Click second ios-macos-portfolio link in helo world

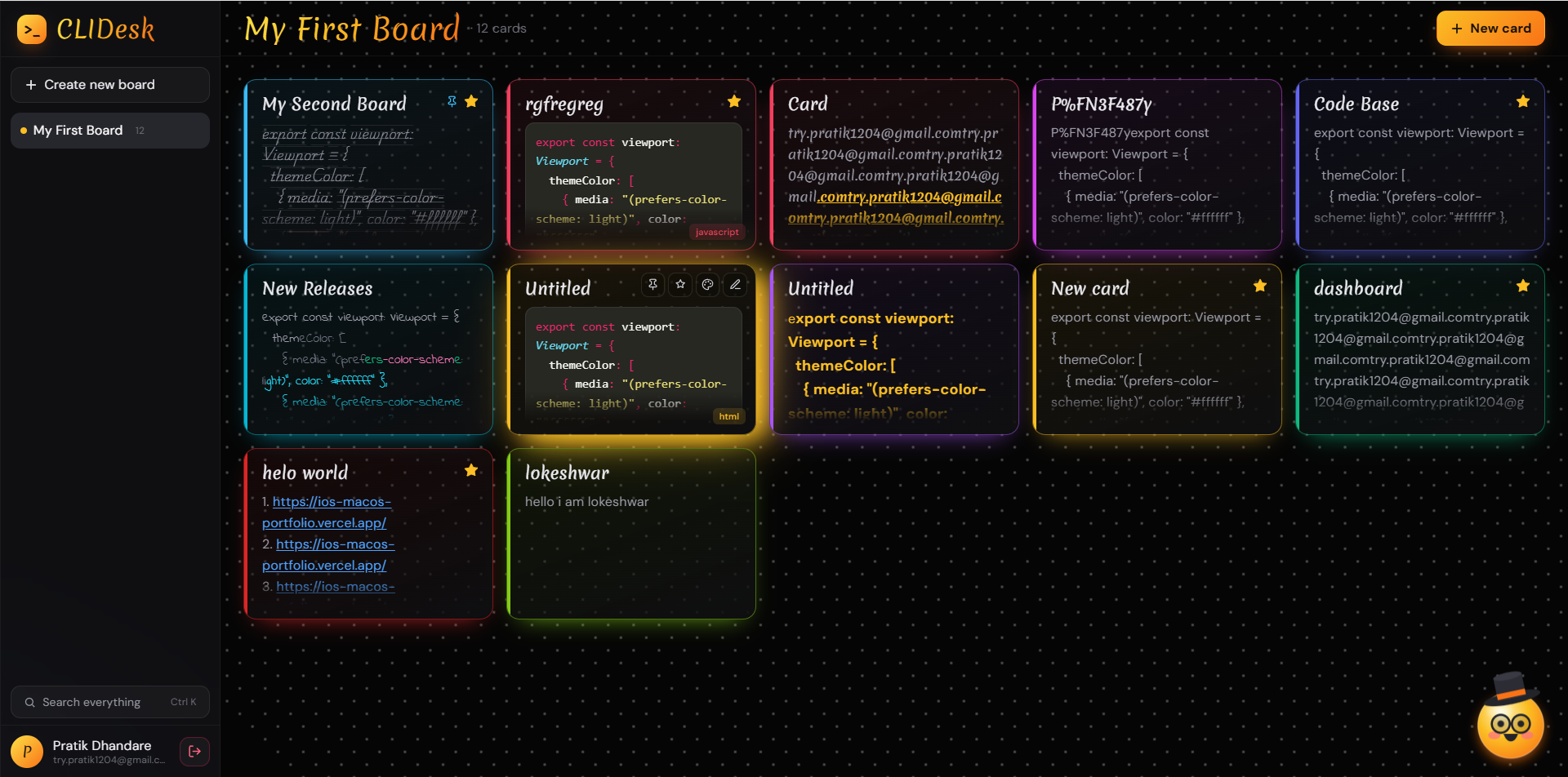(x=328, y=555)
